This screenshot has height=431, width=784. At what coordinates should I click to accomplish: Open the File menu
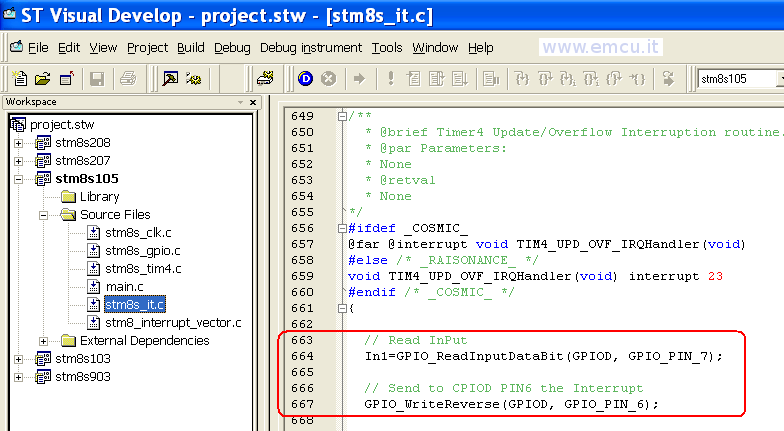pos(38,48)
